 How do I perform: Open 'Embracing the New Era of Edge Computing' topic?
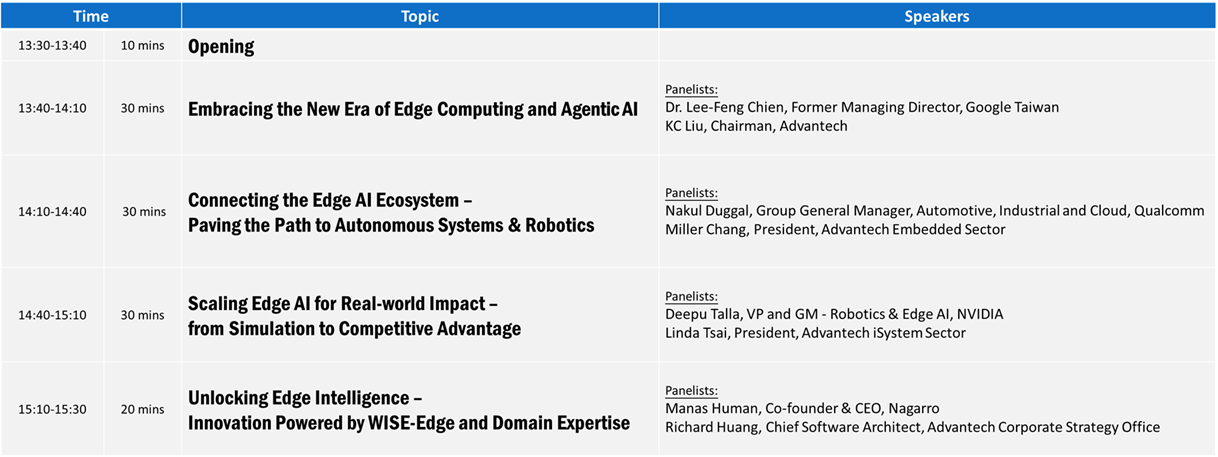413,109
